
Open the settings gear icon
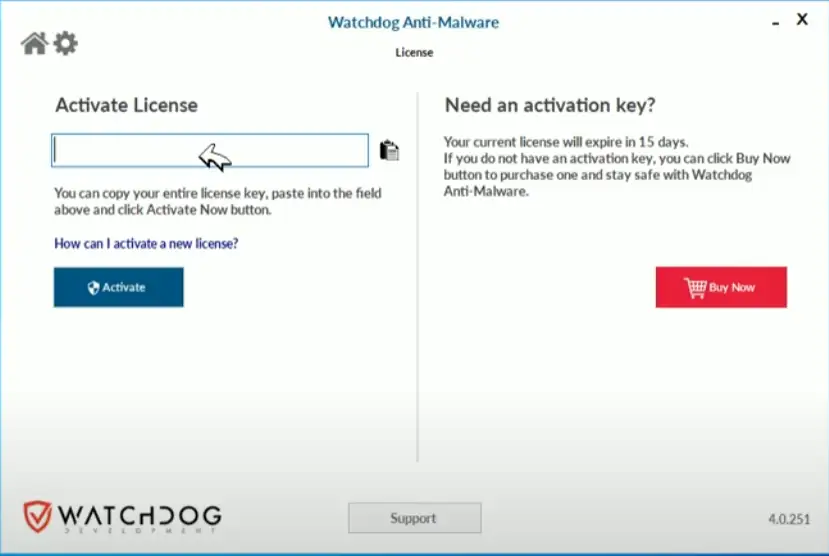65,44
